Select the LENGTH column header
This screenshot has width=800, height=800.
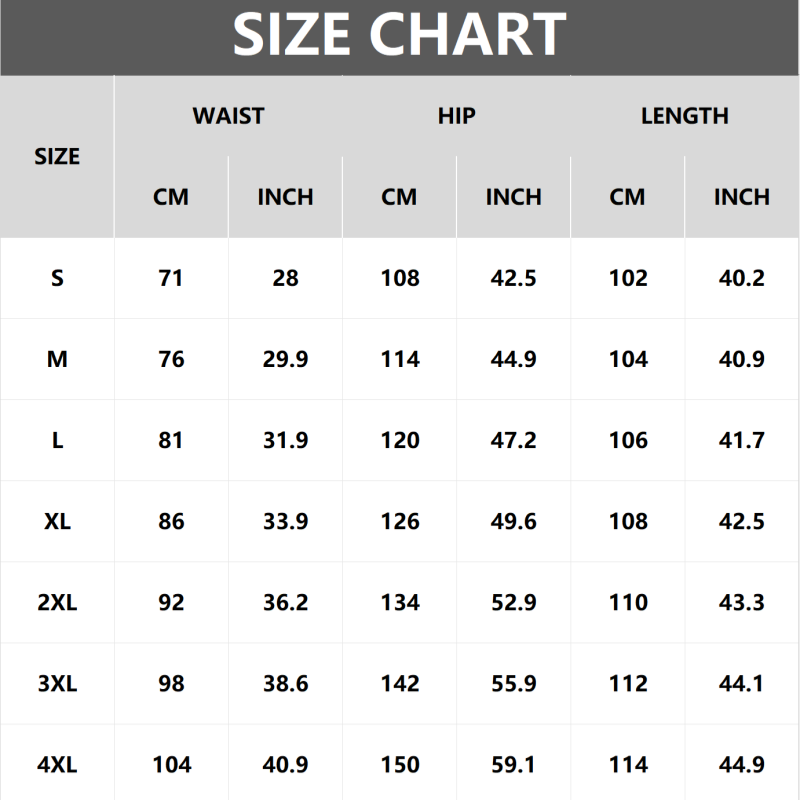point(684,116)
